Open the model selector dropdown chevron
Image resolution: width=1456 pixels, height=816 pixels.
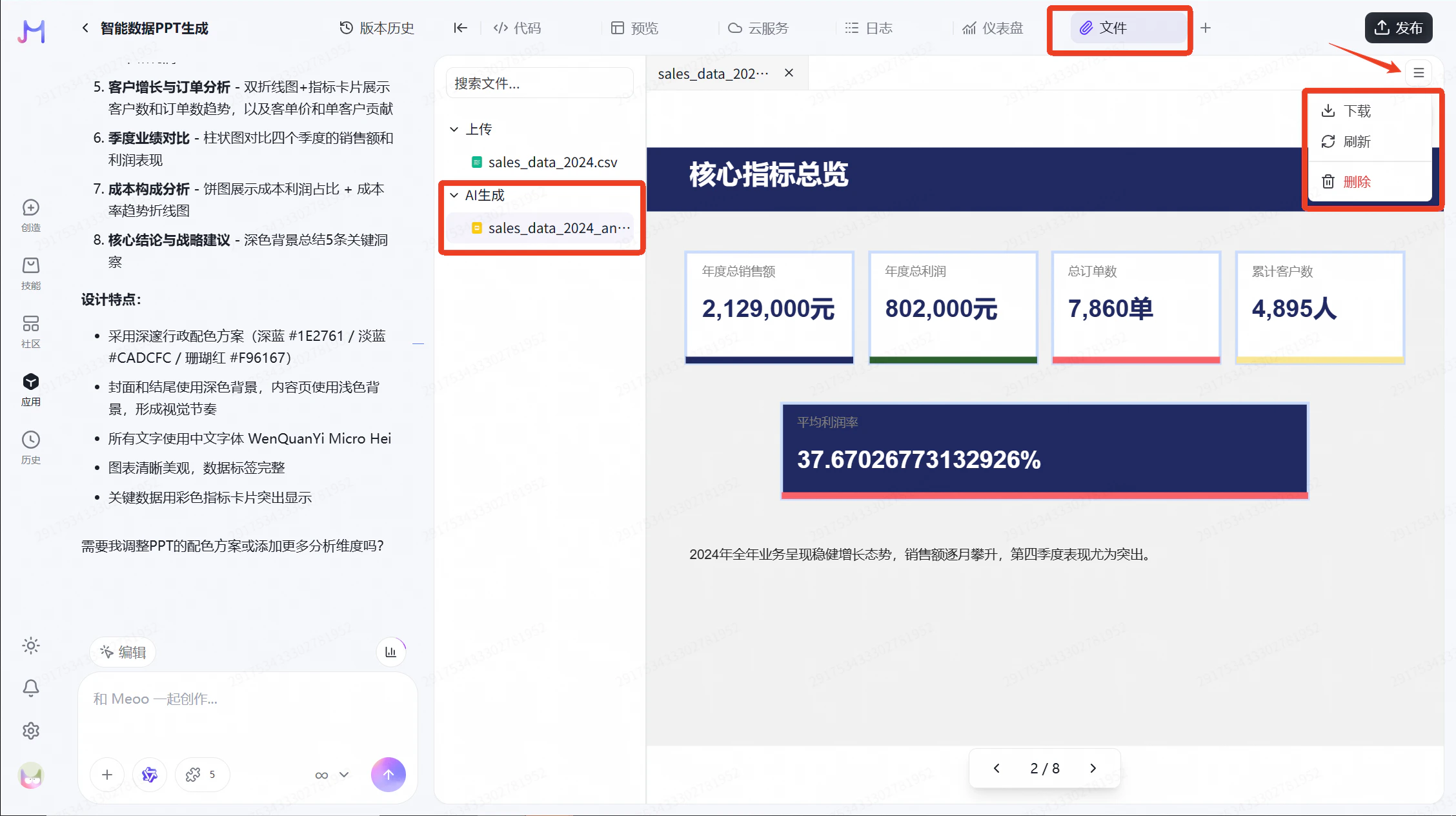(344, 775)
